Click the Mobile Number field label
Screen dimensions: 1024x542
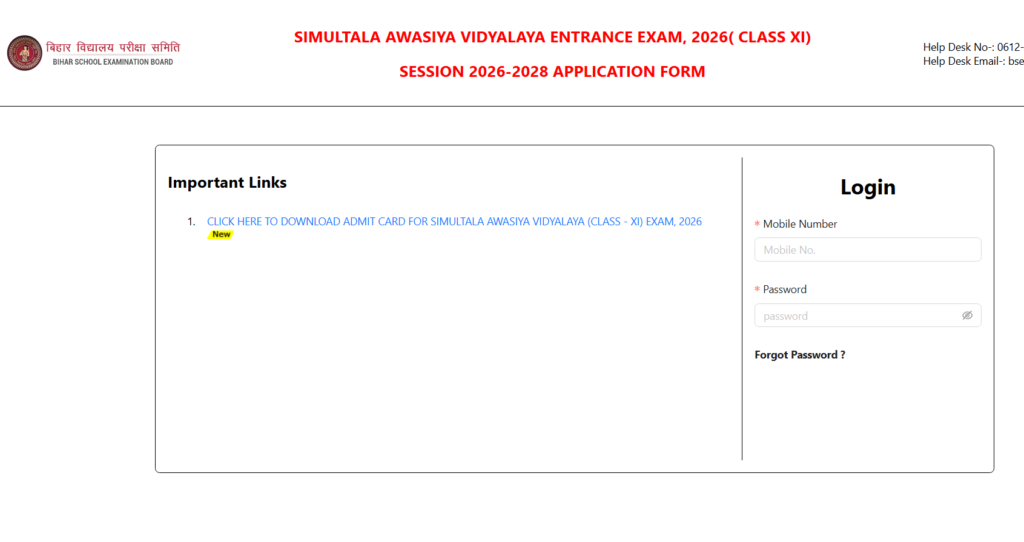tap(799, 224)
